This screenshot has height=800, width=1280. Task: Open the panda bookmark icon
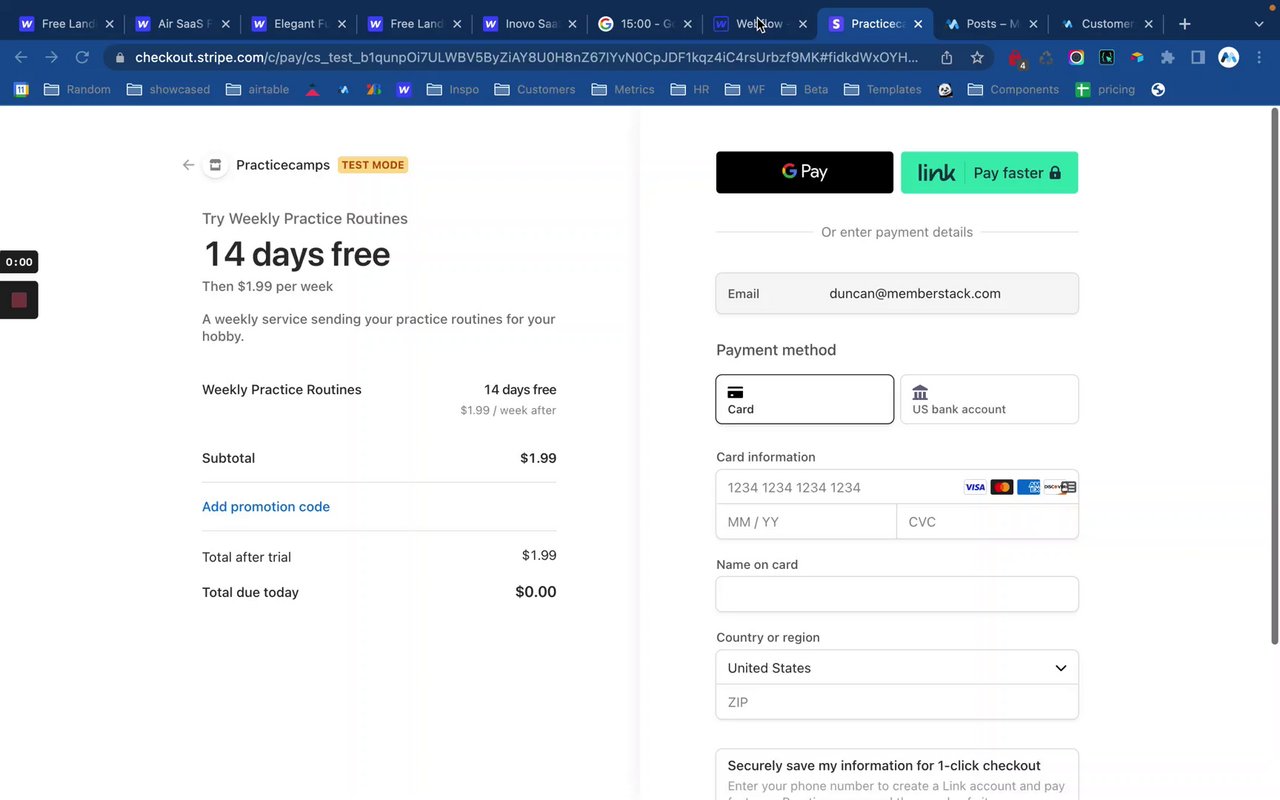click(x=945, y=89)
